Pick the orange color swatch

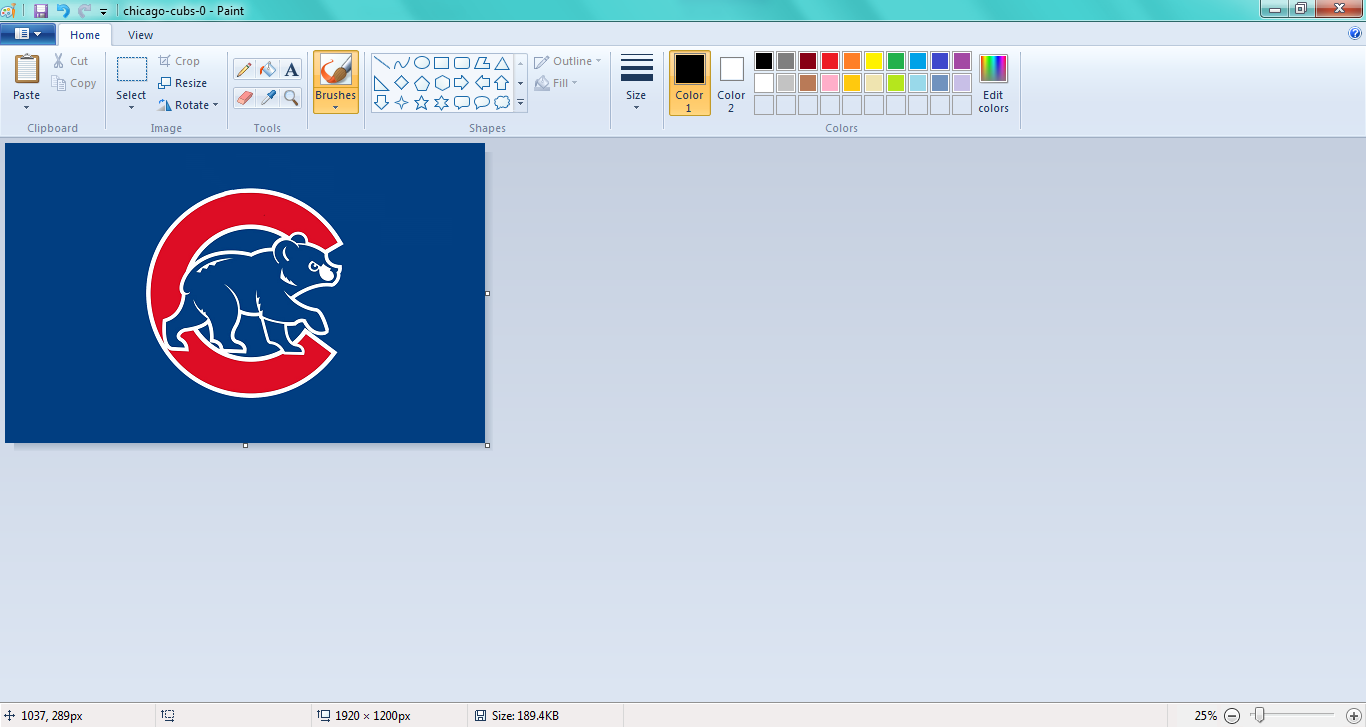click(x=852, y=61)
